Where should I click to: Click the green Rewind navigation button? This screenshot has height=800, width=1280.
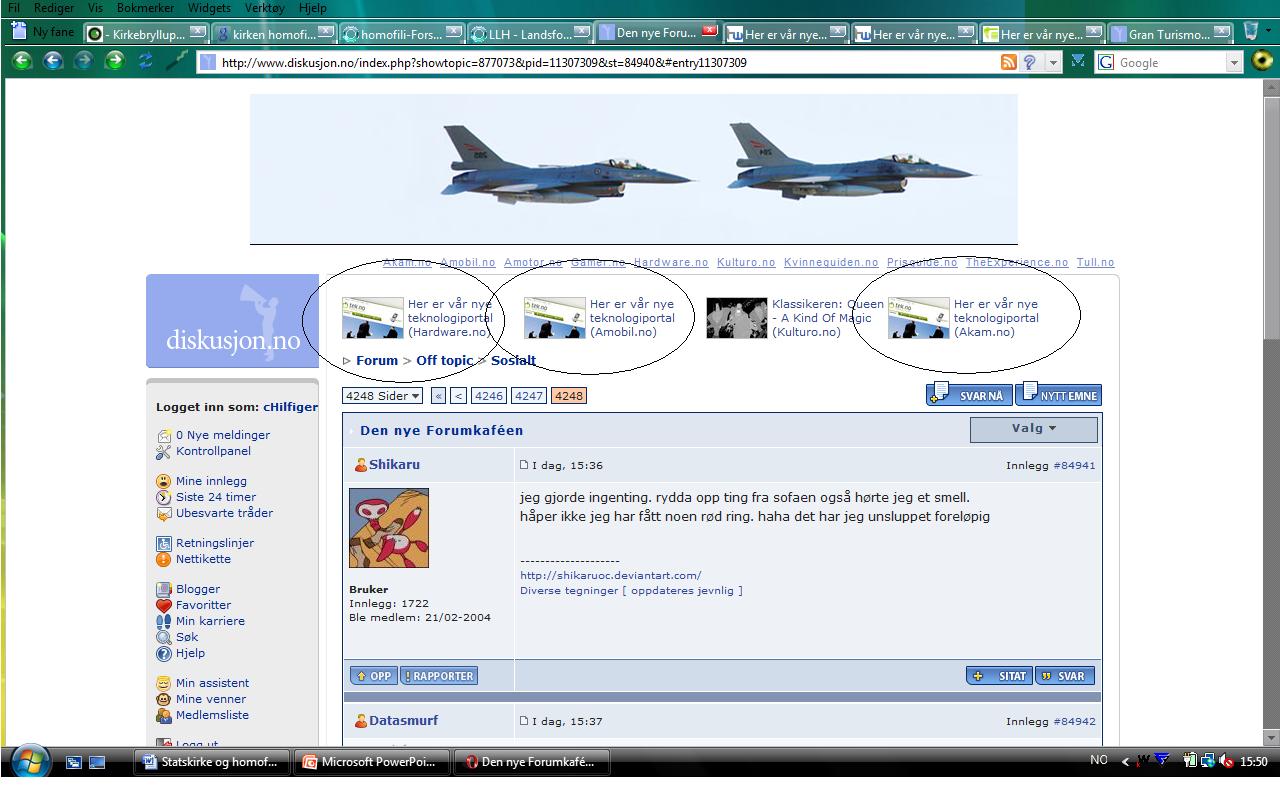click(22, 61)
